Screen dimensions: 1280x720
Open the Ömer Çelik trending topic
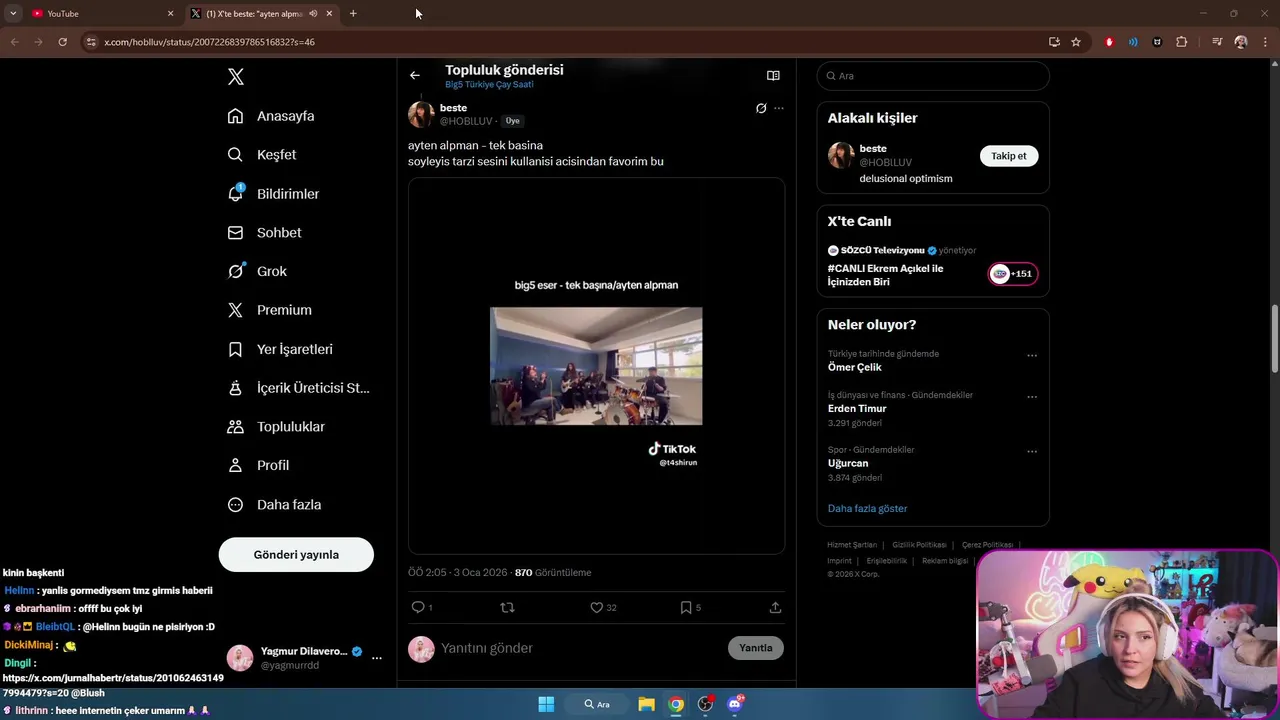(x=855, y=367)
